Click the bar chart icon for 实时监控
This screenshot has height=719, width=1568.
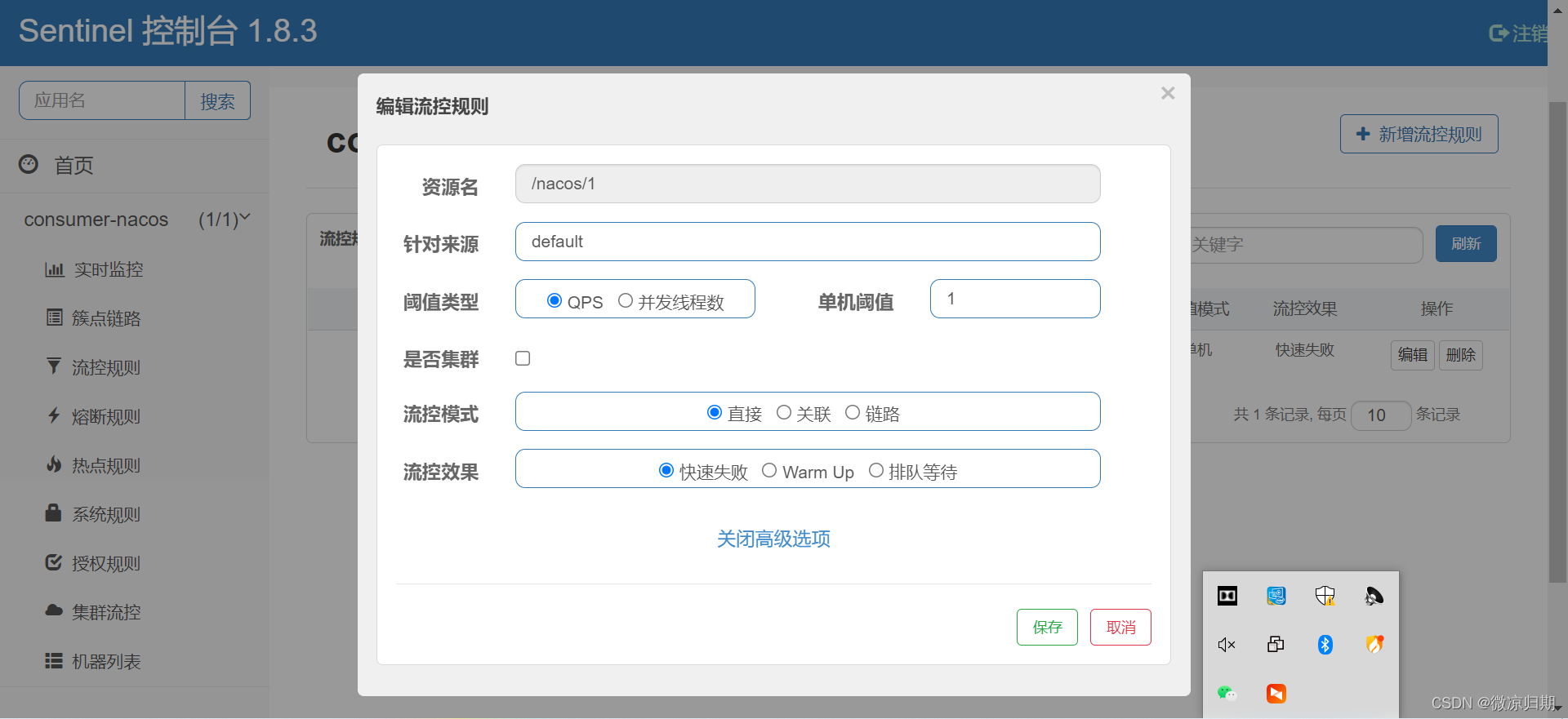(x=55, y=269)
